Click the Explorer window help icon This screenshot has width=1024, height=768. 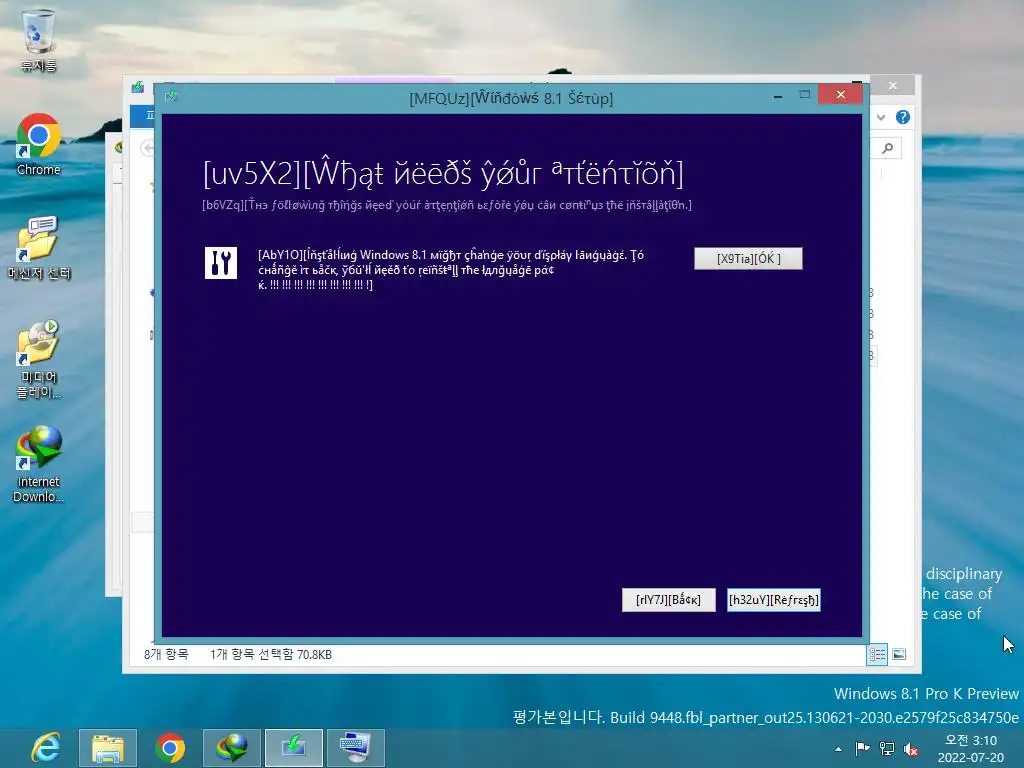[903, 117]
